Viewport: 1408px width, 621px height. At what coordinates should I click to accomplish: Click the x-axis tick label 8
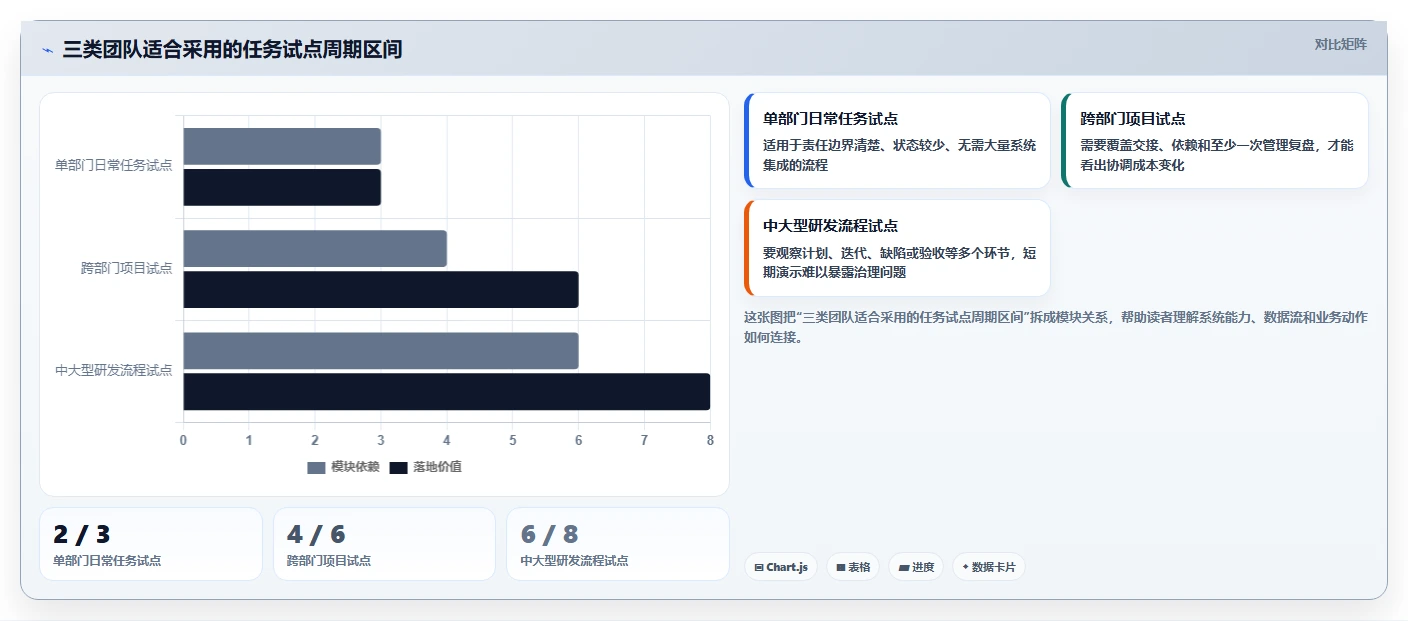710,440
